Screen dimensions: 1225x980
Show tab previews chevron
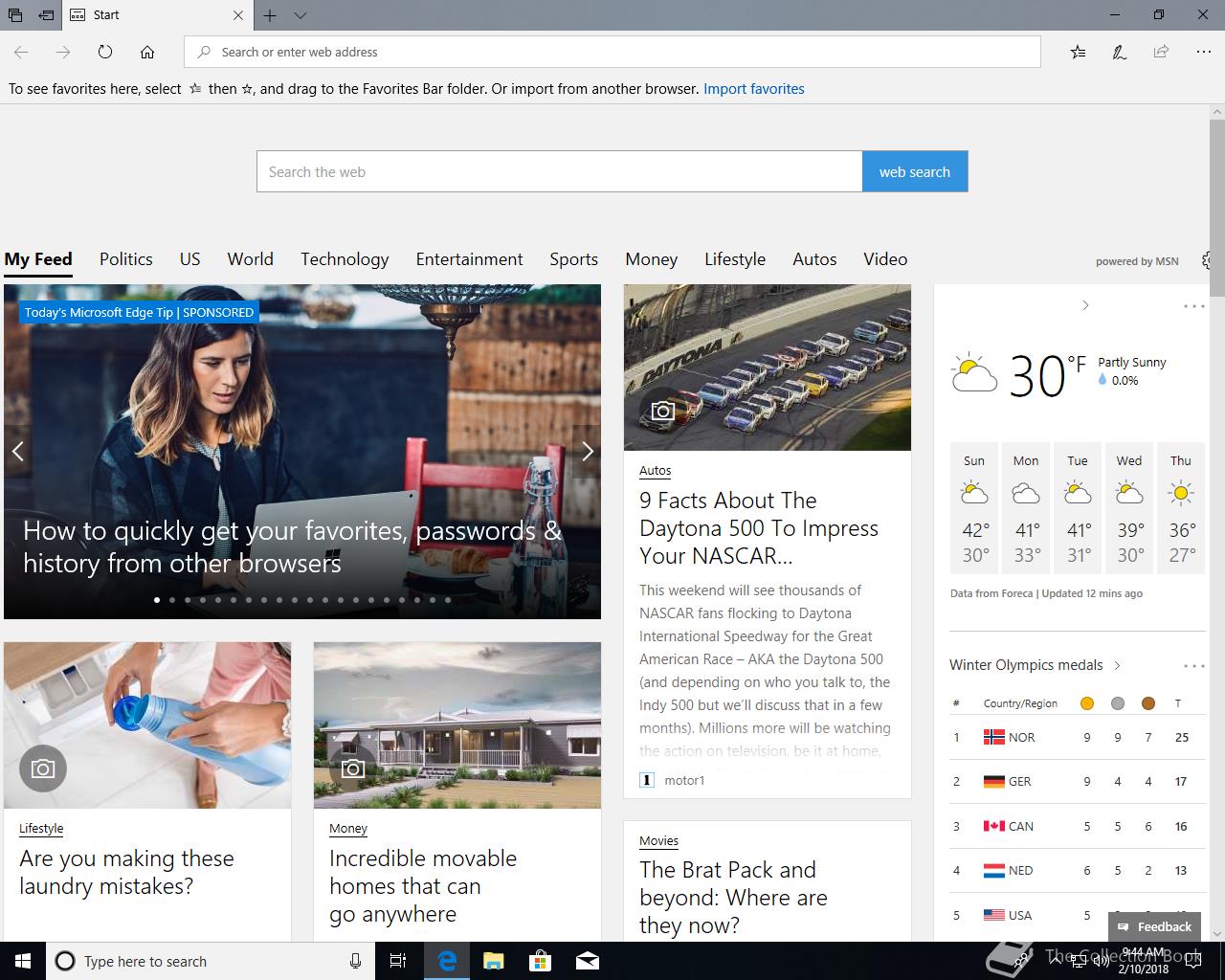pyautogui.click(x=301, y=15)
